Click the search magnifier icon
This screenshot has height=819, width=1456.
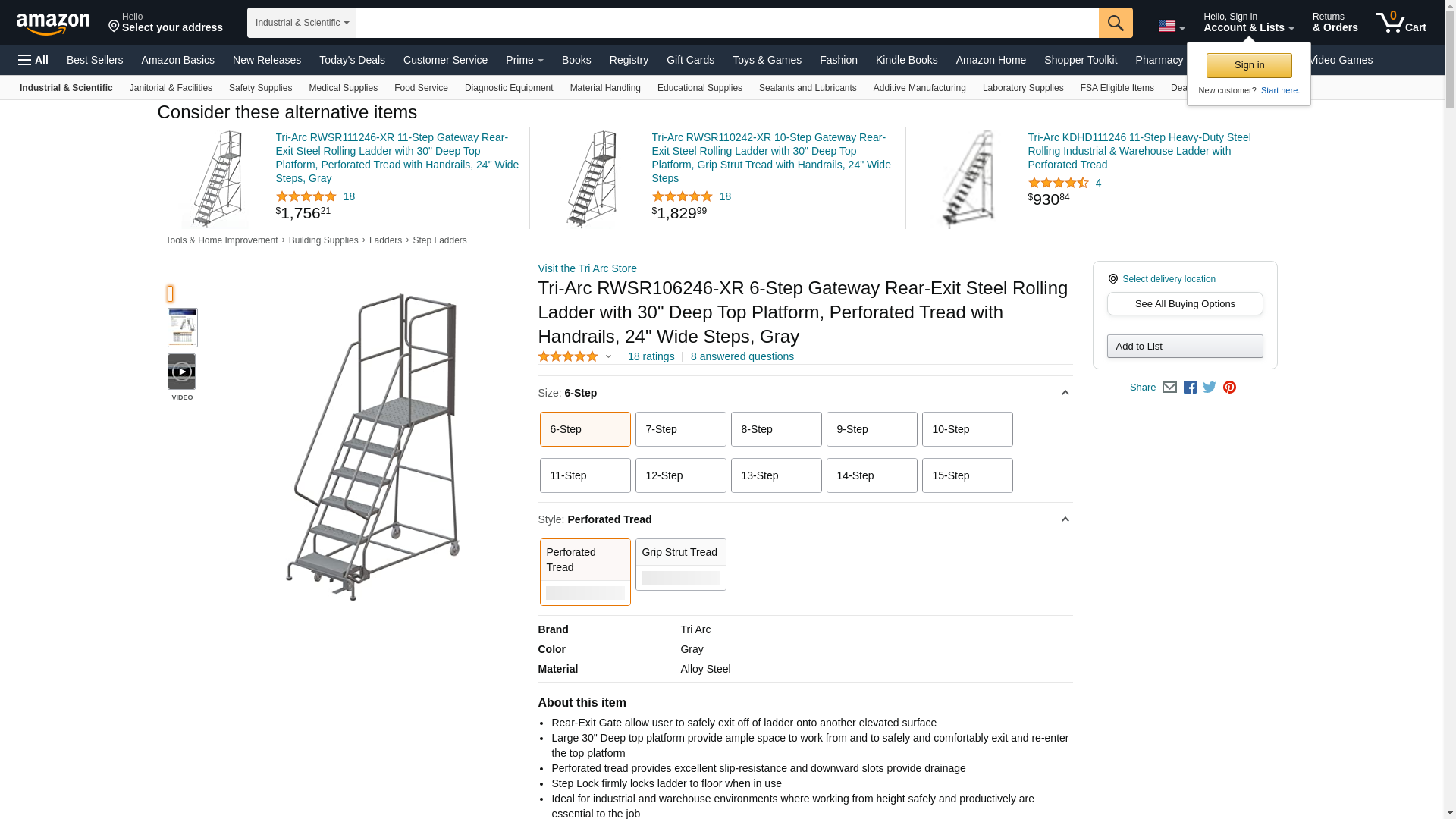1115,23
